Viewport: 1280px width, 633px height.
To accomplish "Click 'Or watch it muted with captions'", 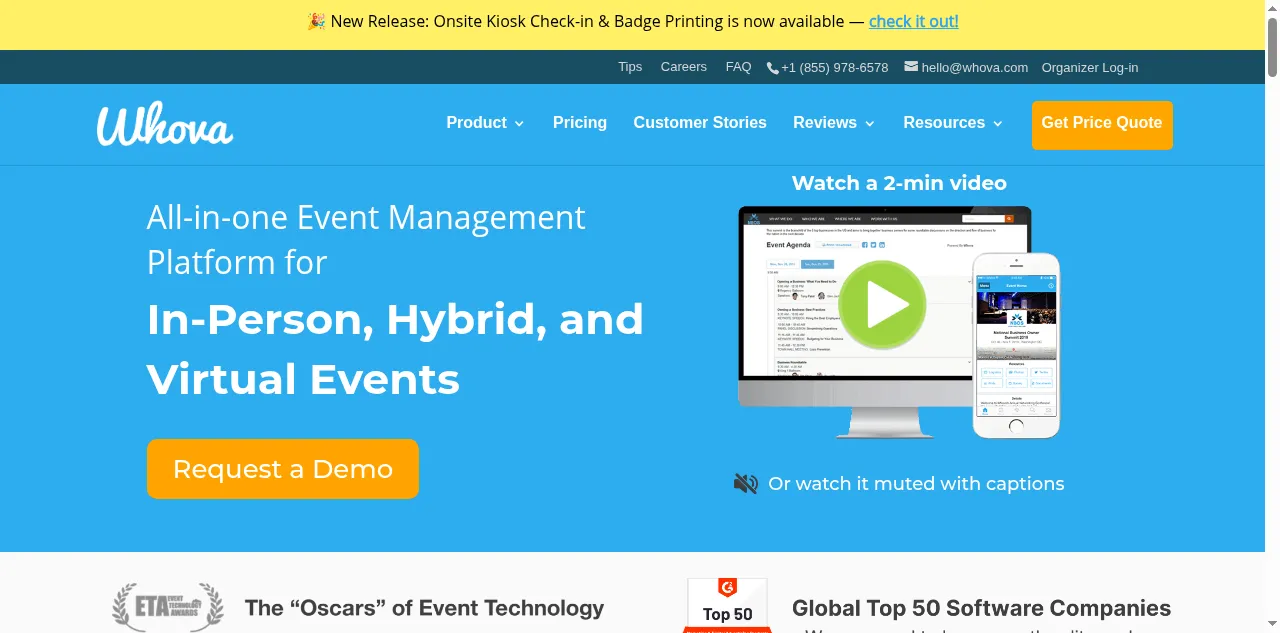I will pos(916,484).
